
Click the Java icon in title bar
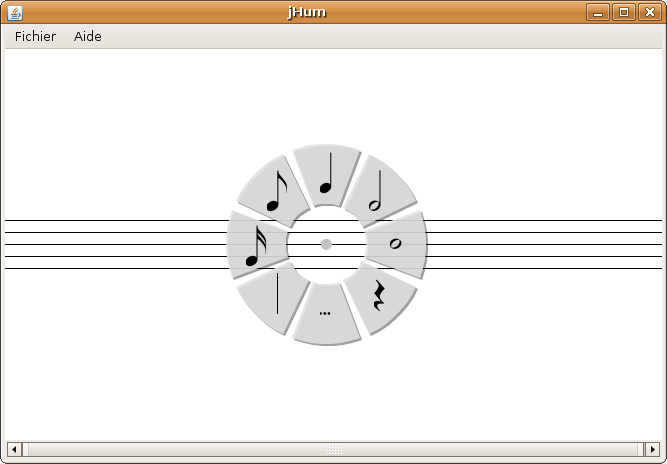pyautogui.click(x=15, y=13)
